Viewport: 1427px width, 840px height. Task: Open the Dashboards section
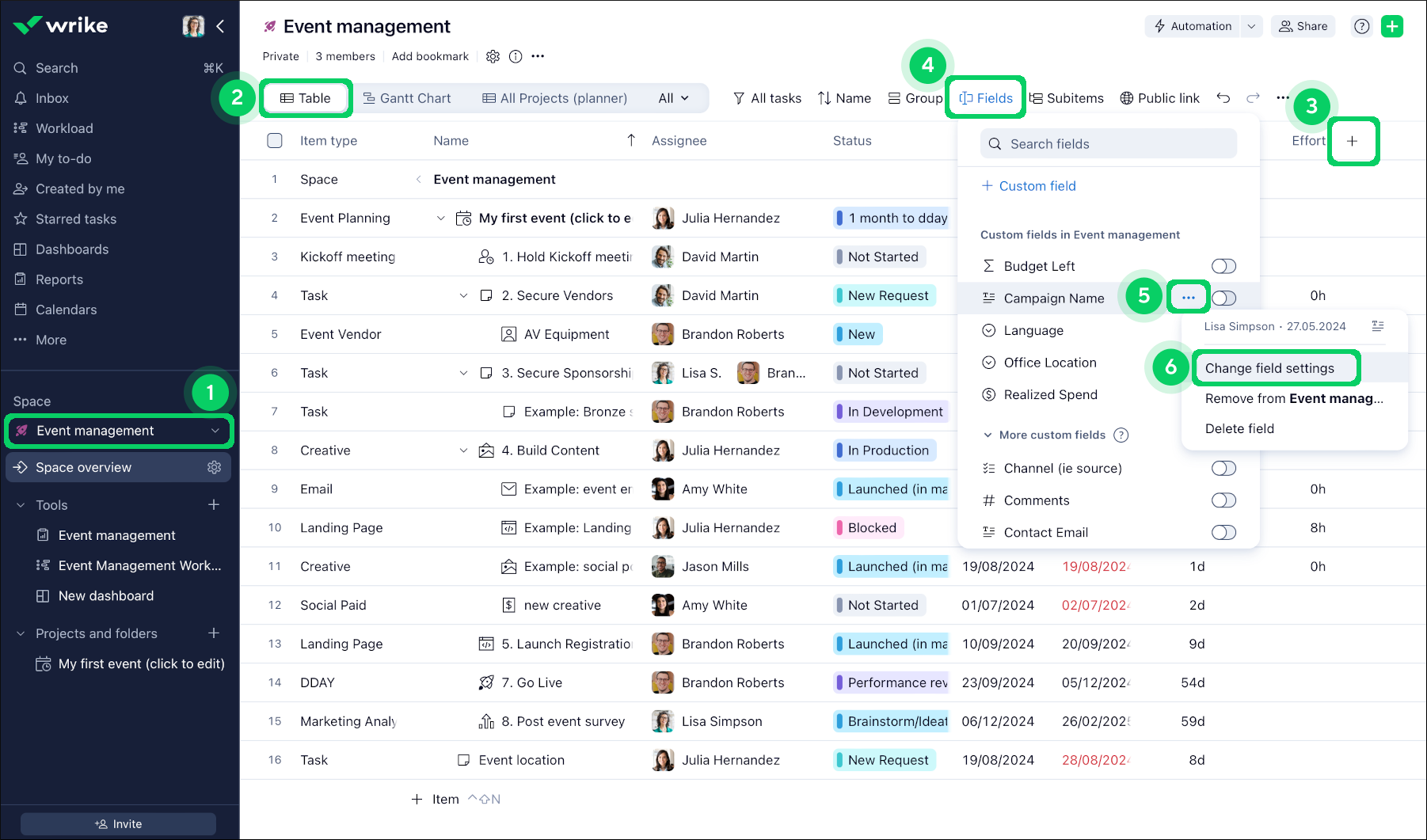(x=71, y=249)
